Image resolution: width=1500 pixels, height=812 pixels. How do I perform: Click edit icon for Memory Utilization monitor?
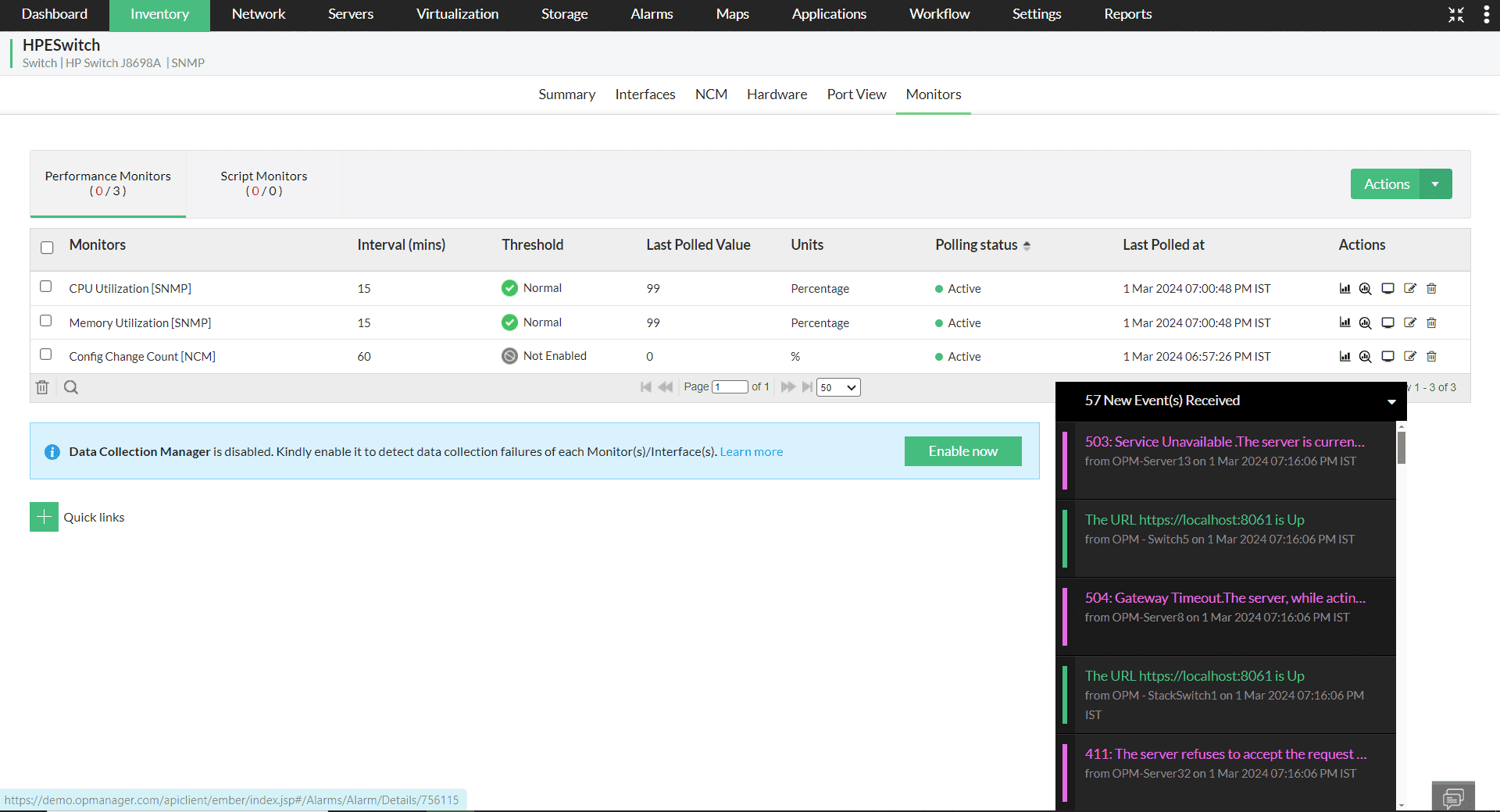click(1409, 322)
